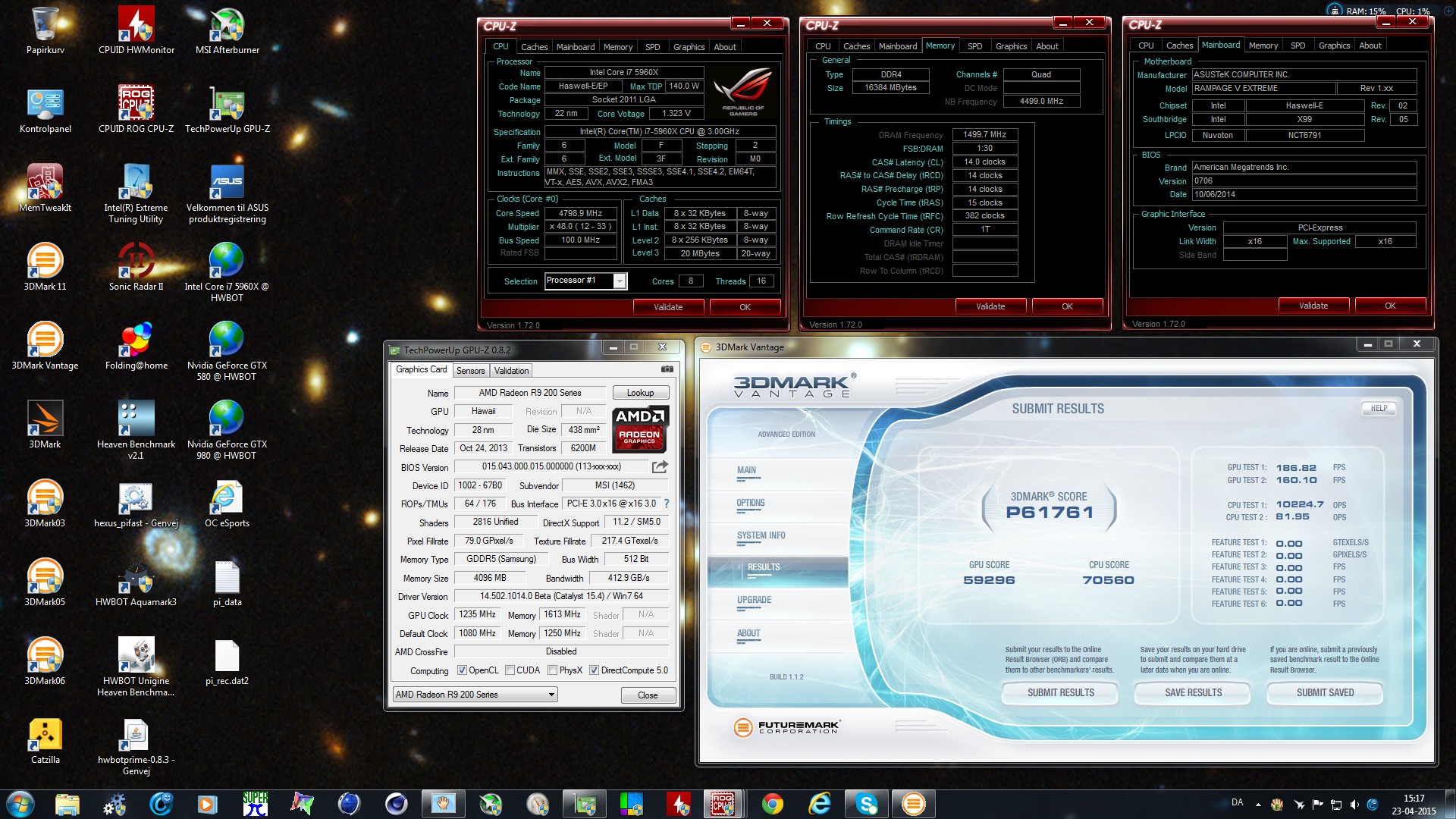Viewport: 1456px width, 819px height.
Task: Open the Papirkurv recycle bin icon
Action: 45,30
